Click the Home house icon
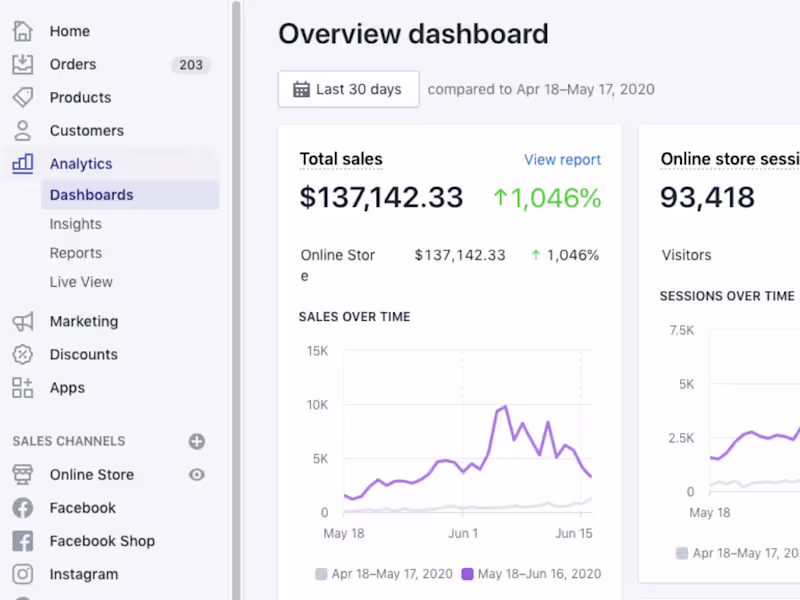The height and width of the screenshot is (600, 800). 22,31
